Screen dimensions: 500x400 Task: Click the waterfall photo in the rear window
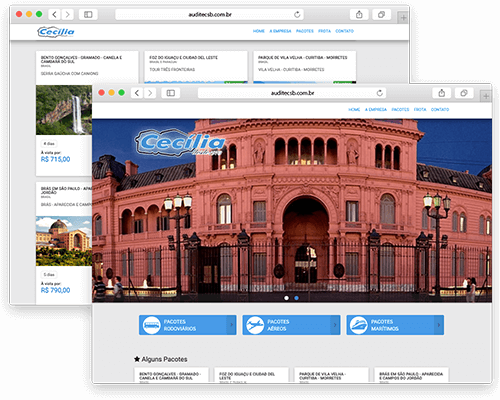[64, 110]
